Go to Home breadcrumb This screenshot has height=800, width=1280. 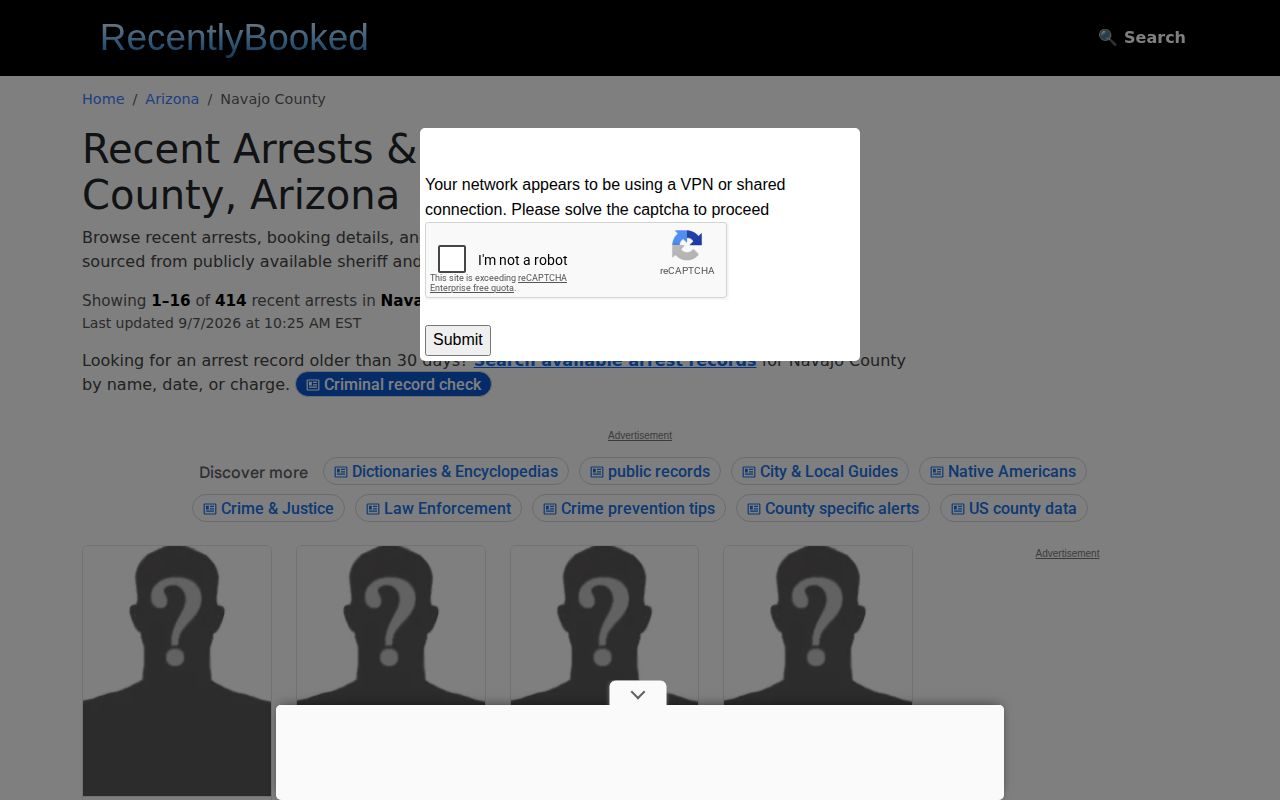[103, 99]
